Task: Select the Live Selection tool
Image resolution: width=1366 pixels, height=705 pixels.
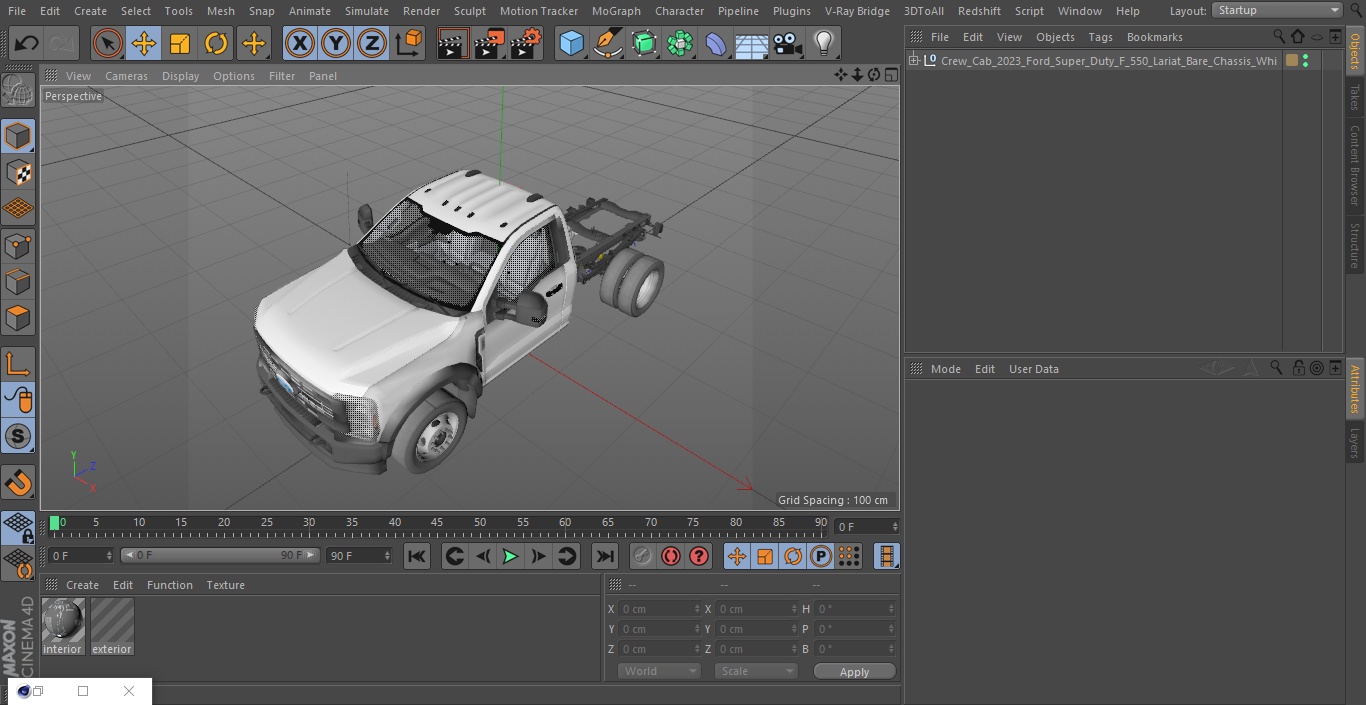Action: coord(108,43)
